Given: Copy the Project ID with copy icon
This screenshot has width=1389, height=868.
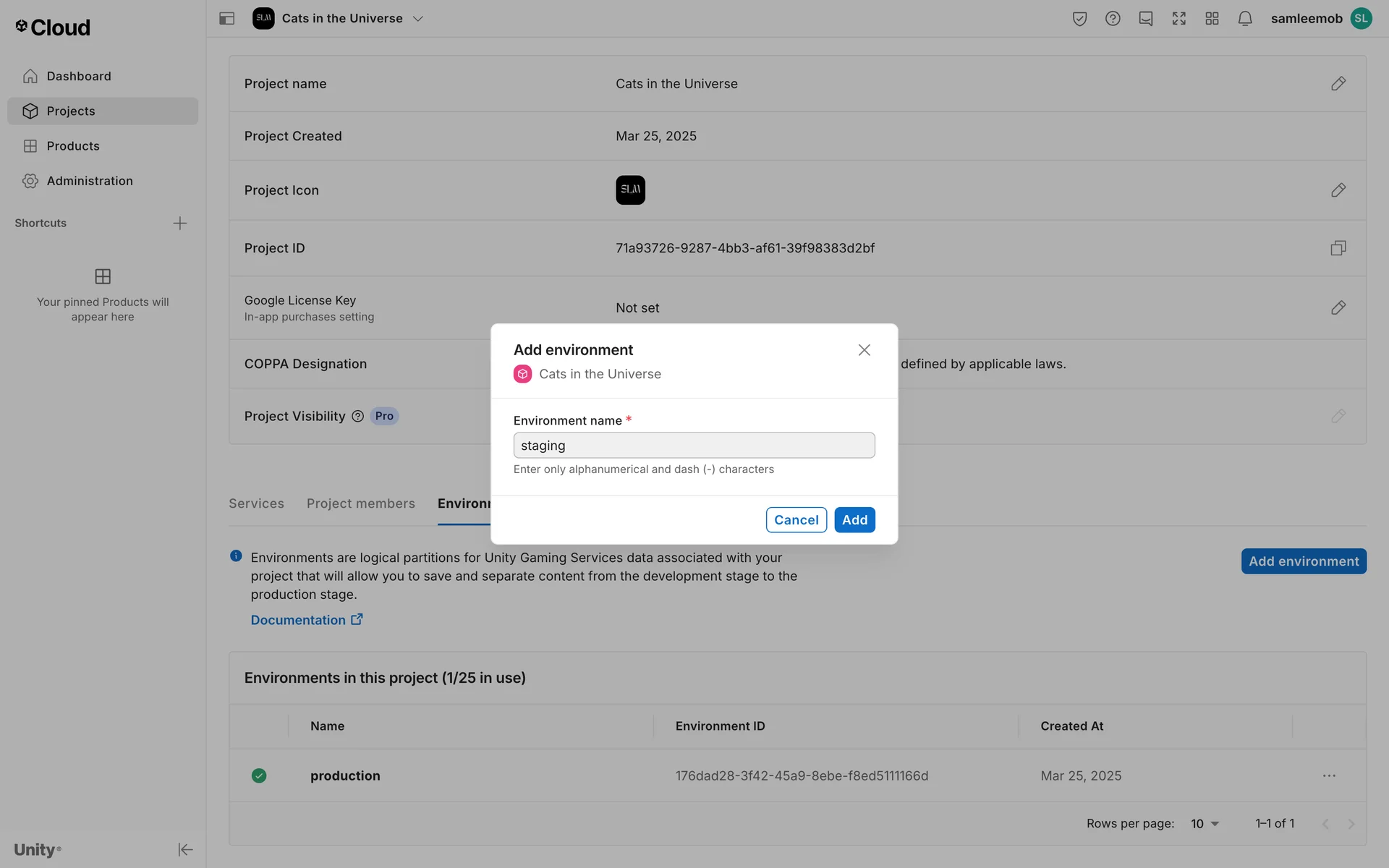Looking at the screenshot, I should [x=1338, y=248].
